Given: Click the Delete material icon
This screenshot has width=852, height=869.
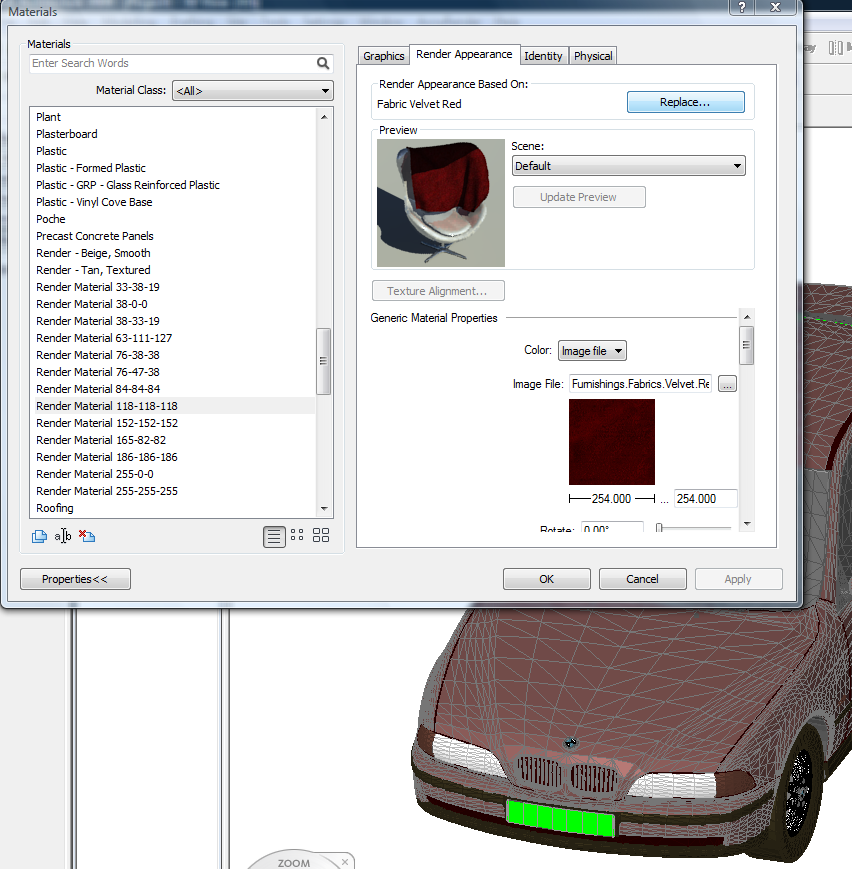Looking at the screenshot, I should click(x=87, y=536).
